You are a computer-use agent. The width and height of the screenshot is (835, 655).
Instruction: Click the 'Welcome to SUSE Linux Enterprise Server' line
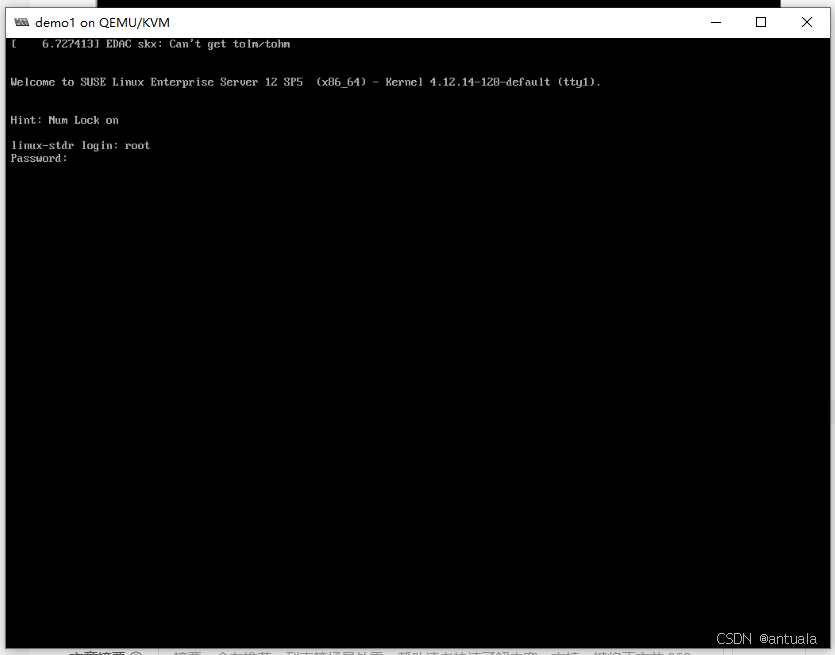point(305,82)
